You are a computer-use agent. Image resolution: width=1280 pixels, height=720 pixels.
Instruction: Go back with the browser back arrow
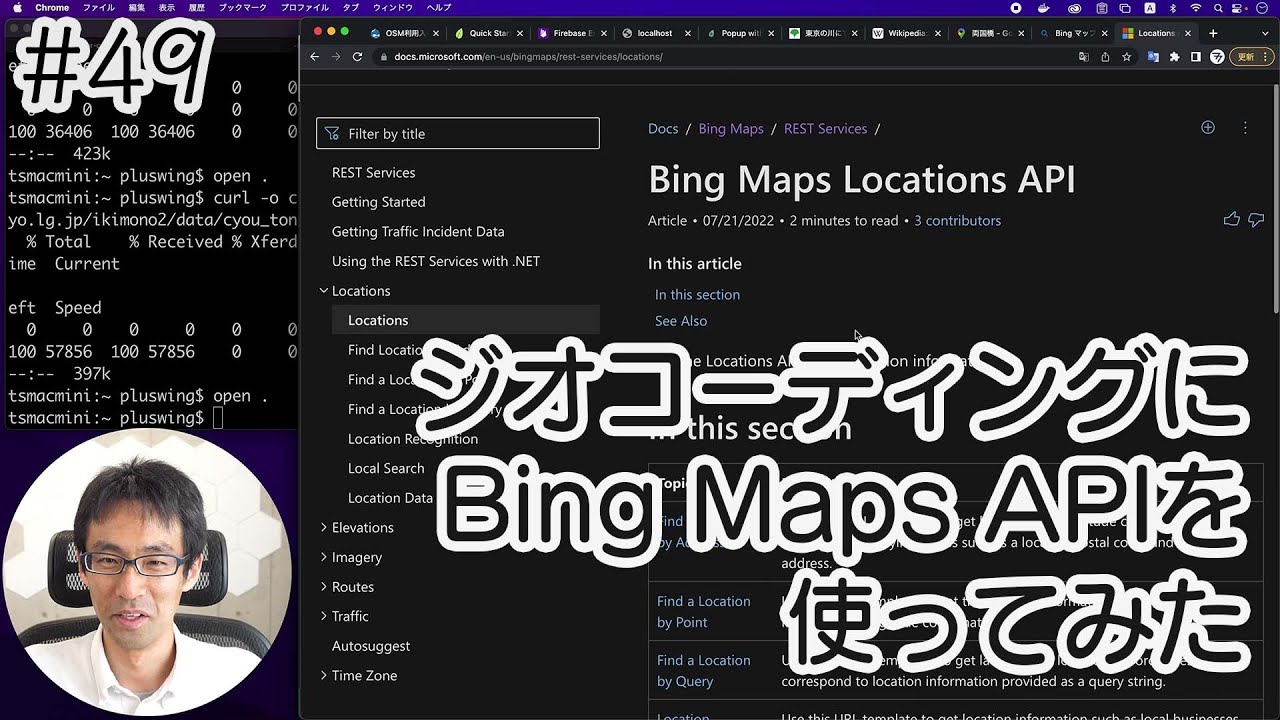tap(315, 57)
